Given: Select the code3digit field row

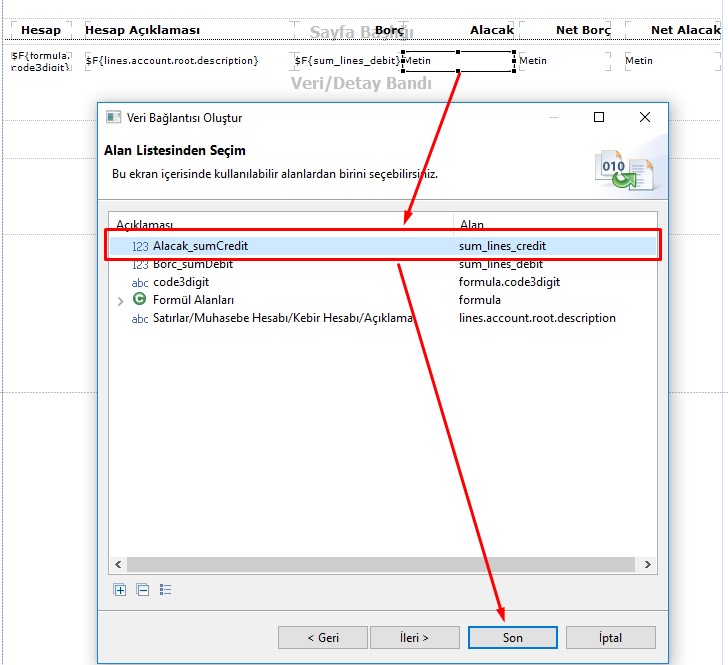Looking at the screenshot, I should tap(383, 282).
